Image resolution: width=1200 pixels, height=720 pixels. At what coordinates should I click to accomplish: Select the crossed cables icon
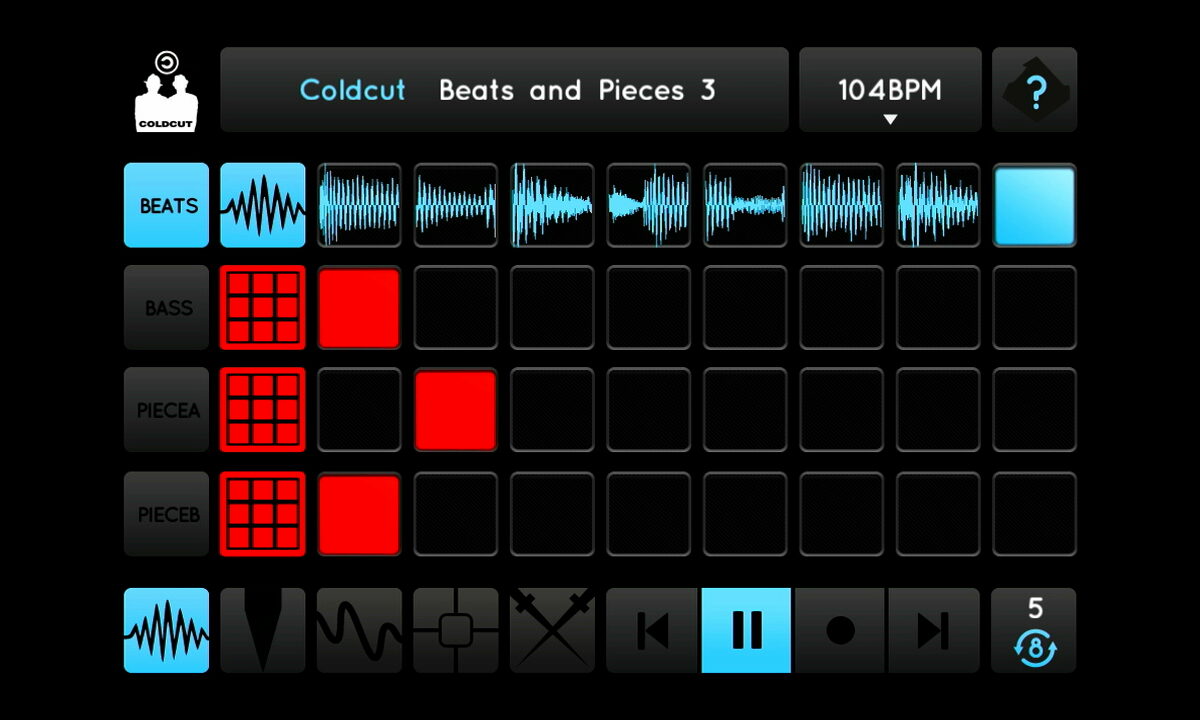pos(552,630)
